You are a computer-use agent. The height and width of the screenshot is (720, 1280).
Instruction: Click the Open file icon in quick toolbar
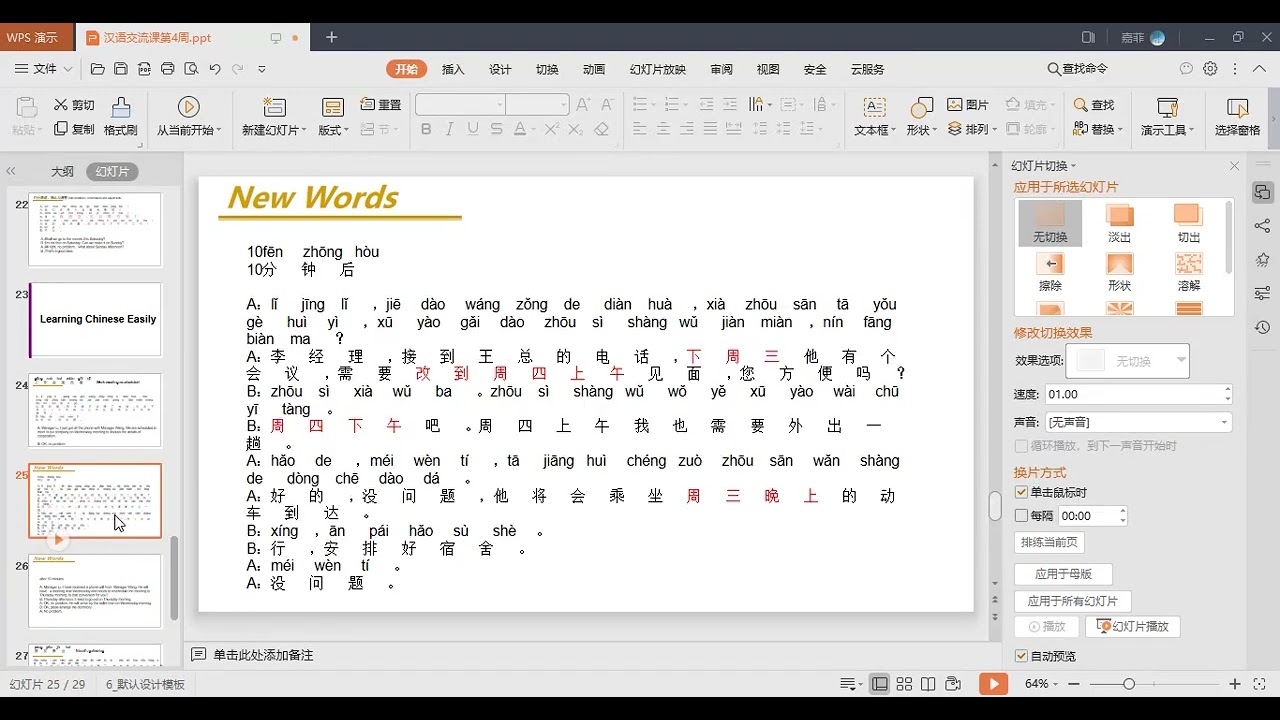pos(97,69)
